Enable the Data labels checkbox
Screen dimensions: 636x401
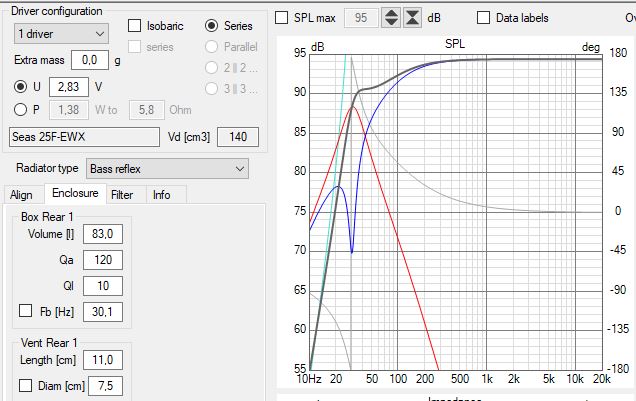point(484,18)
